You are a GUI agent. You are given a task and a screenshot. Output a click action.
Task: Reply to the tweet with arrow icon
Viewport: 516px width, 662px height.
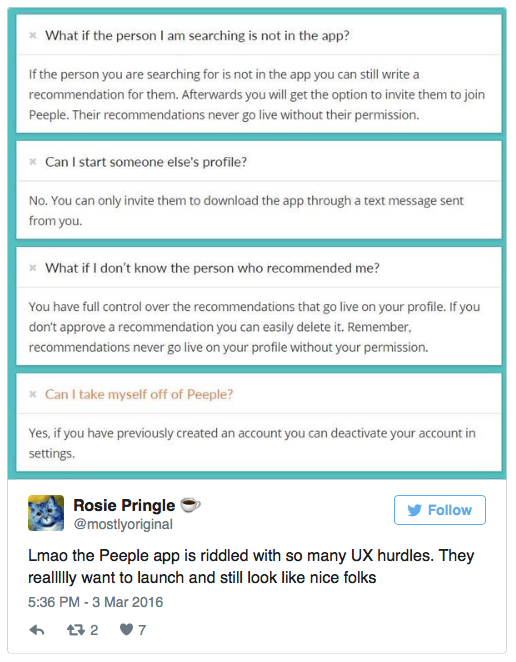pos(37,630)
